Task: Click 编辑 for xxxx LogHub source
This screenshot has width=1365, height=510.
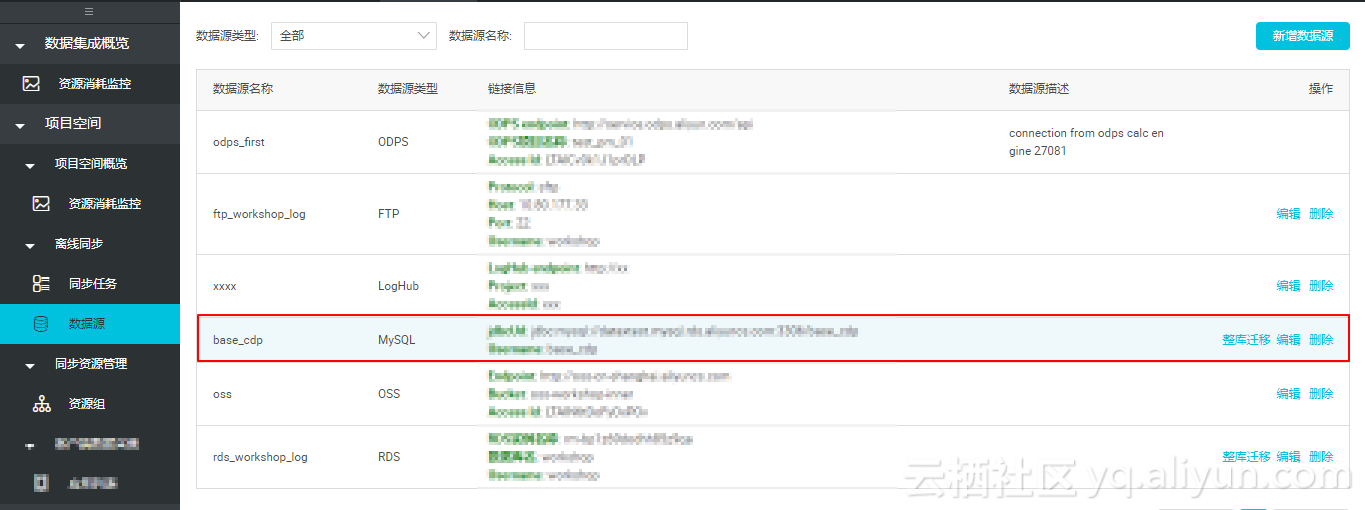Action: click(x=1289, y=286)
